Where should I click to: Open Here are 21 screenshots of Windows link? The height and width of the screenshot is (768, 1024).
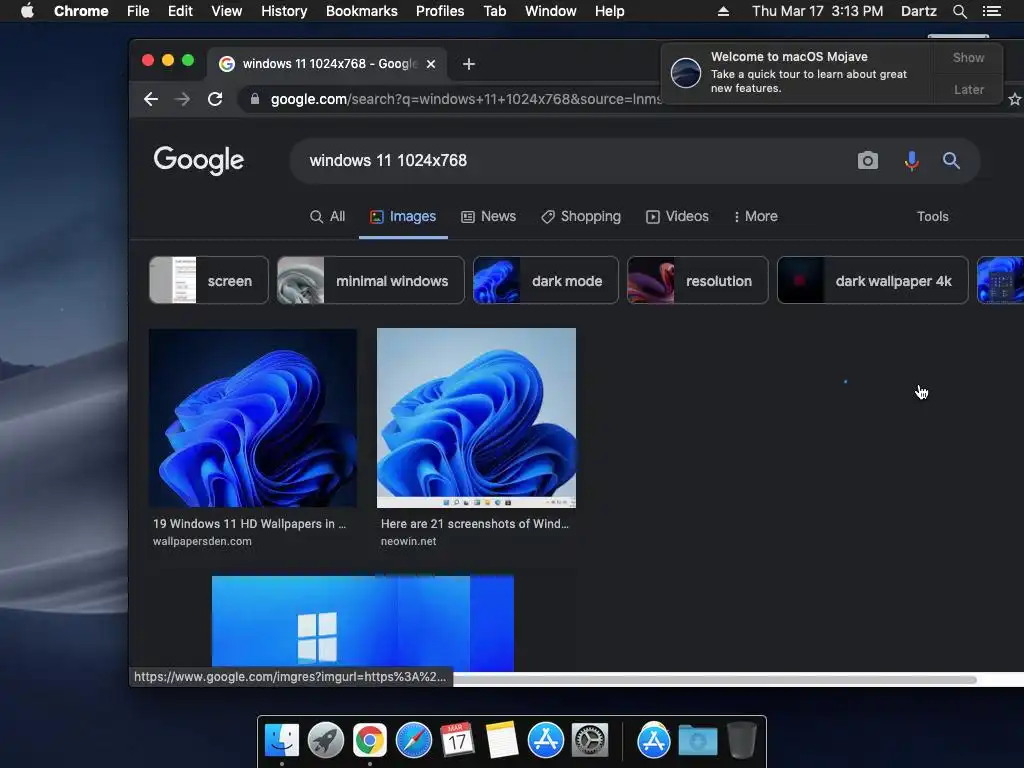tap(475, 524)
